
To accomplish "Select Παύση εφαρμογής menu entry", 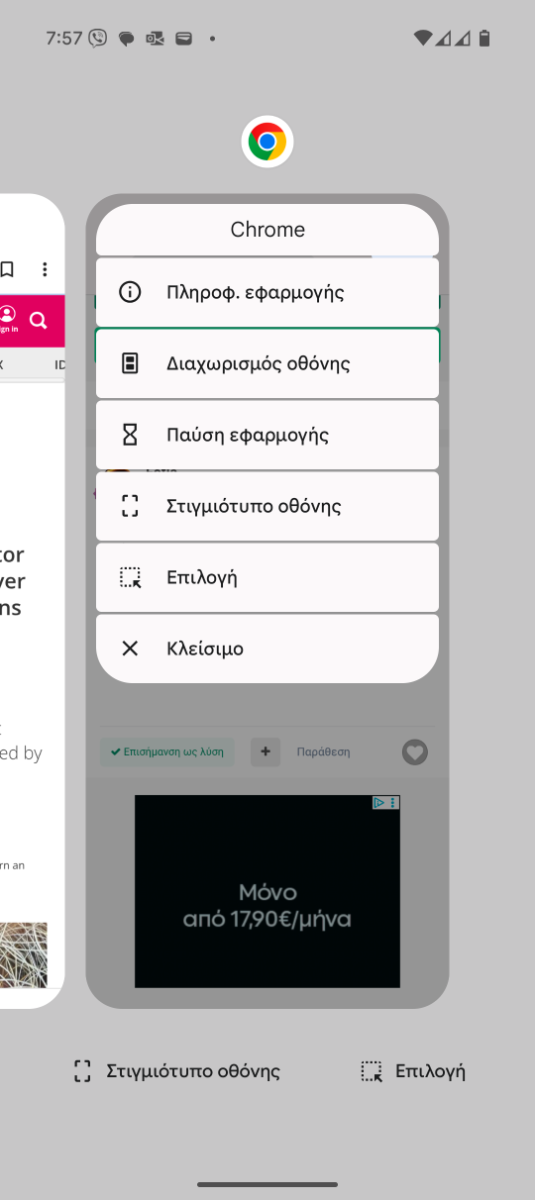I will [x=267, y=435].
